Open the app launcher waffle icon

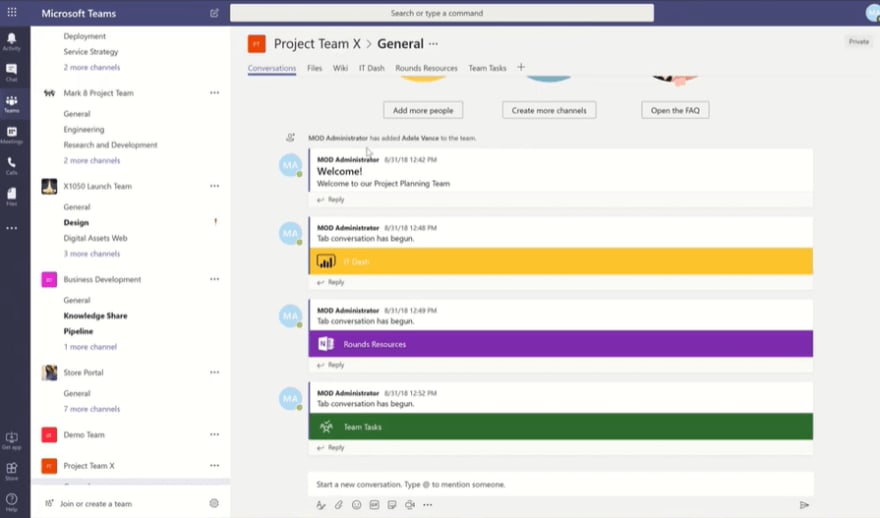(12, 12)
